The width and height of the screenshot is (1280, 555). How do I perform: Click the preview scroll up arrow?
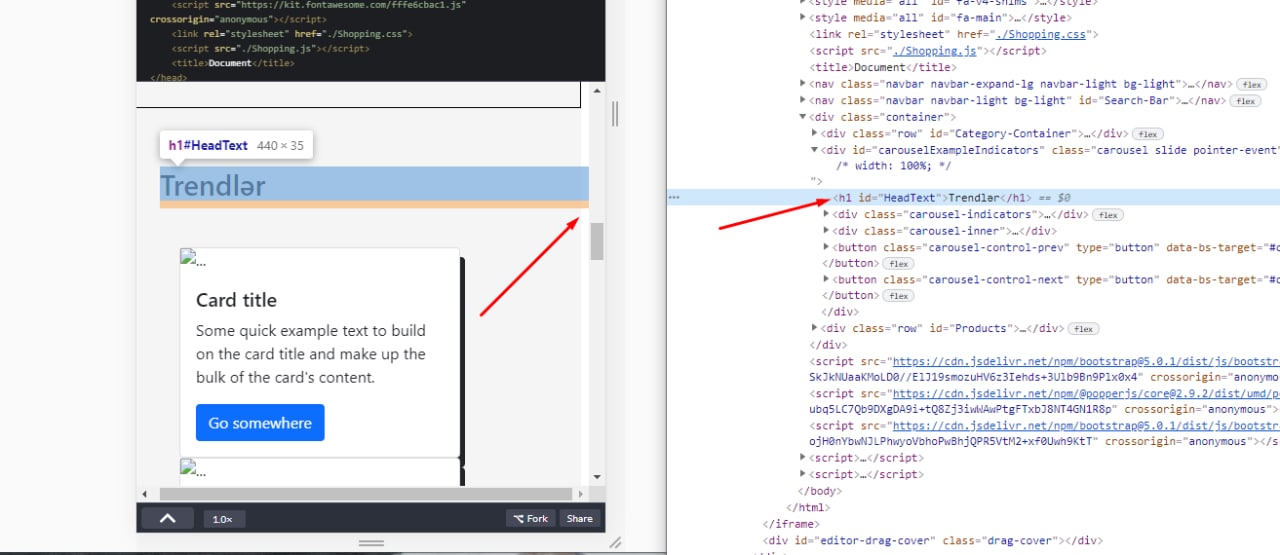(597, 91)
